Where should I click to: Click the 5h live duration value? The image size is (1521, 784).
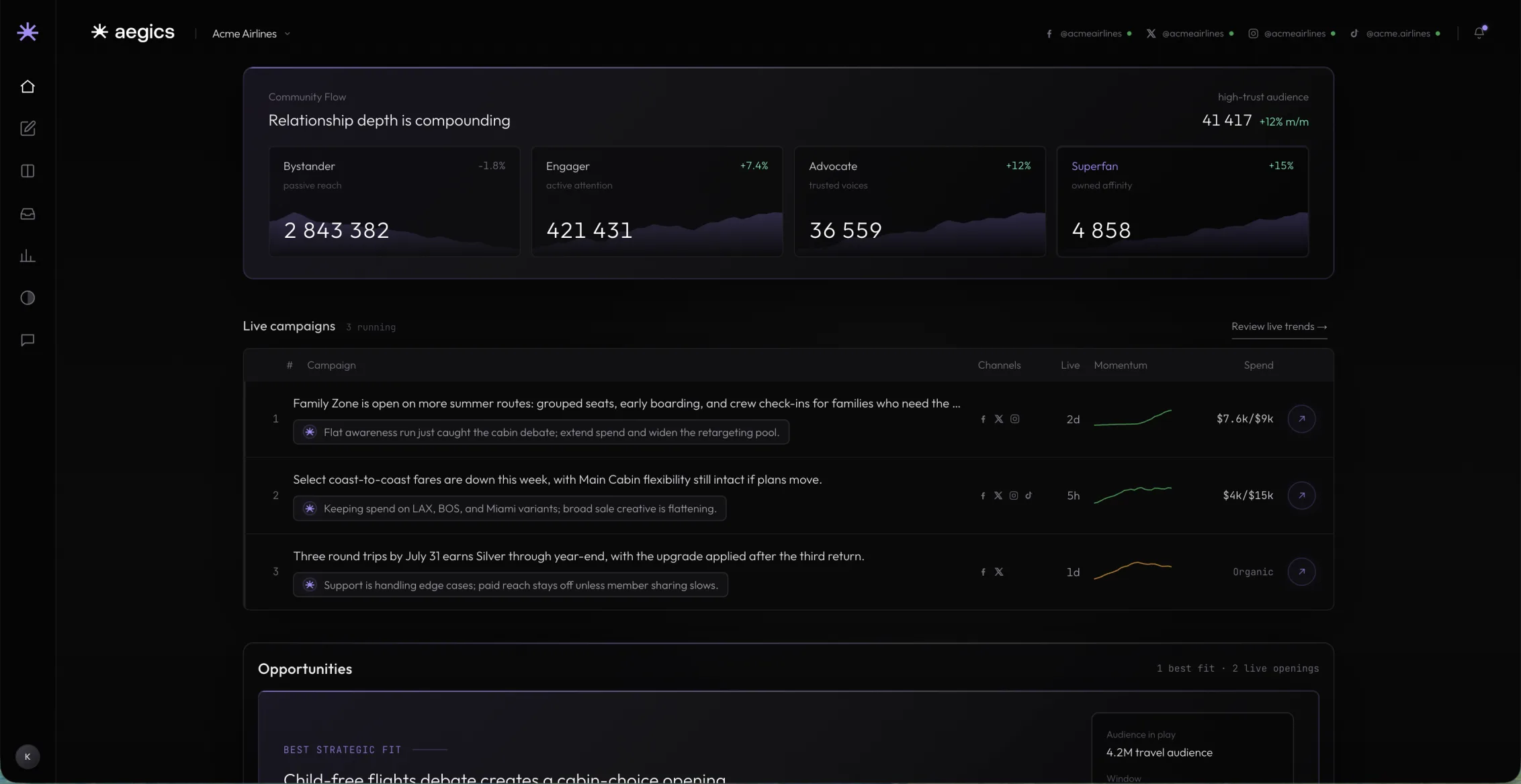[1073, 496]
